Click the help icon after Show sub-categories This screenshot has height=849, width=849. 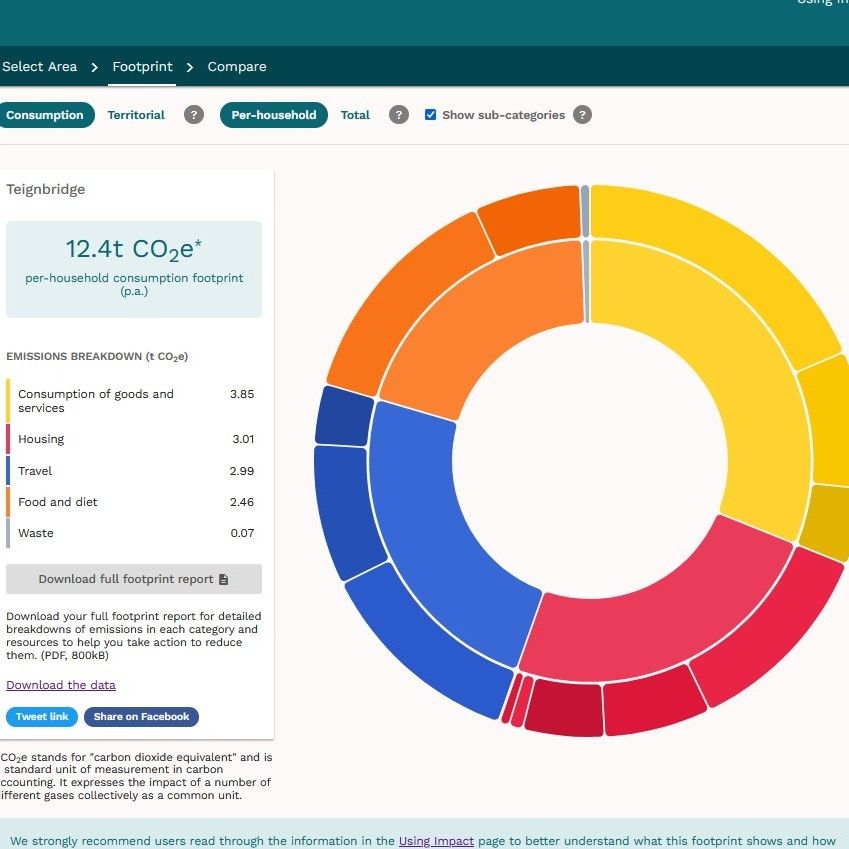point(583,115)
